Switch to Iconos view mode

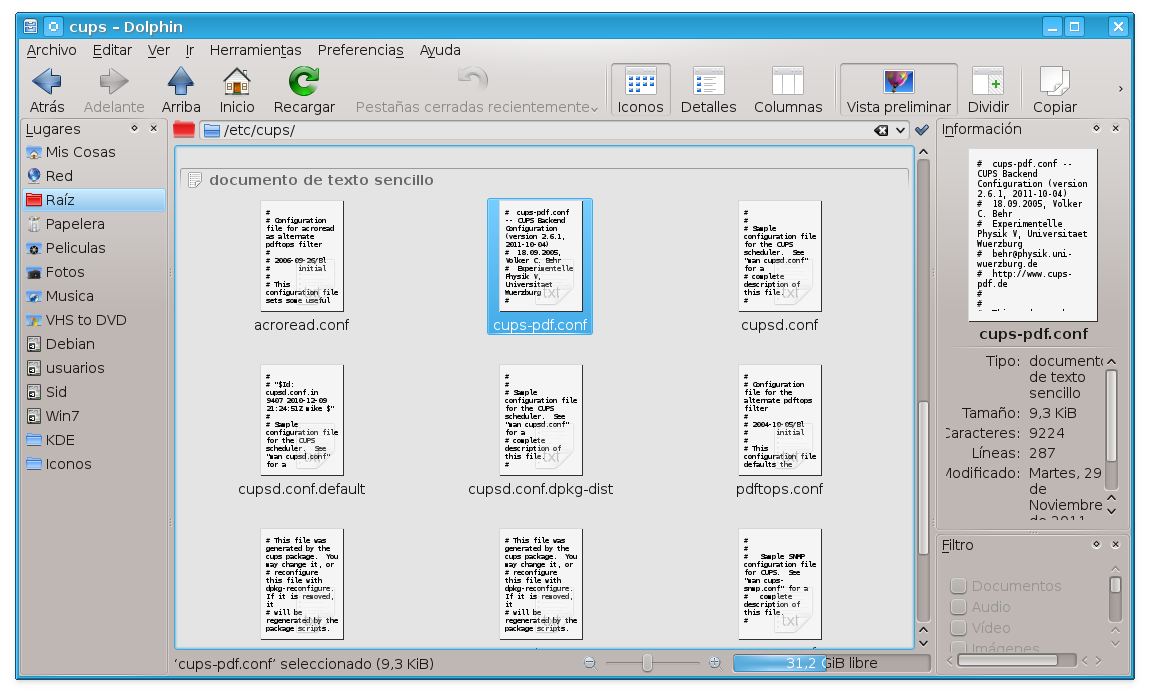[639, 88]
